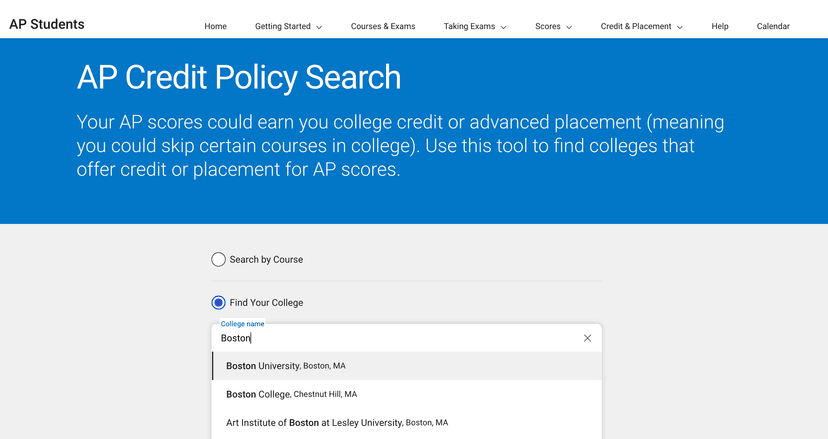828x439 pixels.
Task: Pick Art Institute of Boston at Lesley University
Action: [336, 423]
